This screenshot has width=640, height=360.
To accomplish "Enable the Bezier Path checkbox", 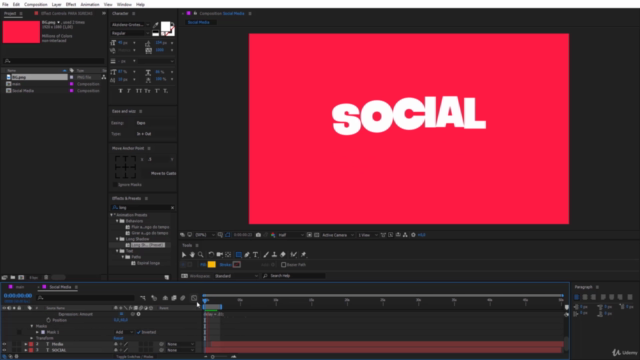I will pos(284,265).
